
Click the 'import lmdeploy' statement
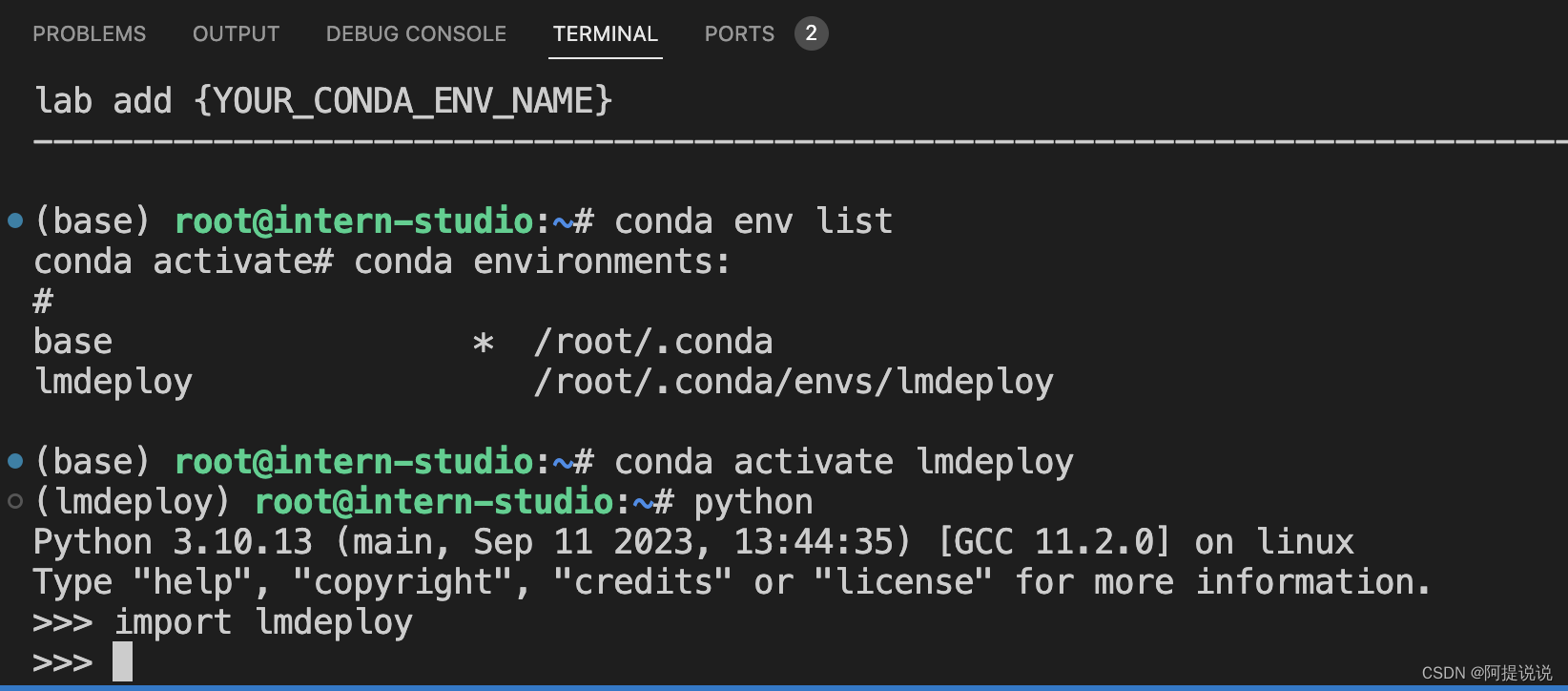coord(264,622)
